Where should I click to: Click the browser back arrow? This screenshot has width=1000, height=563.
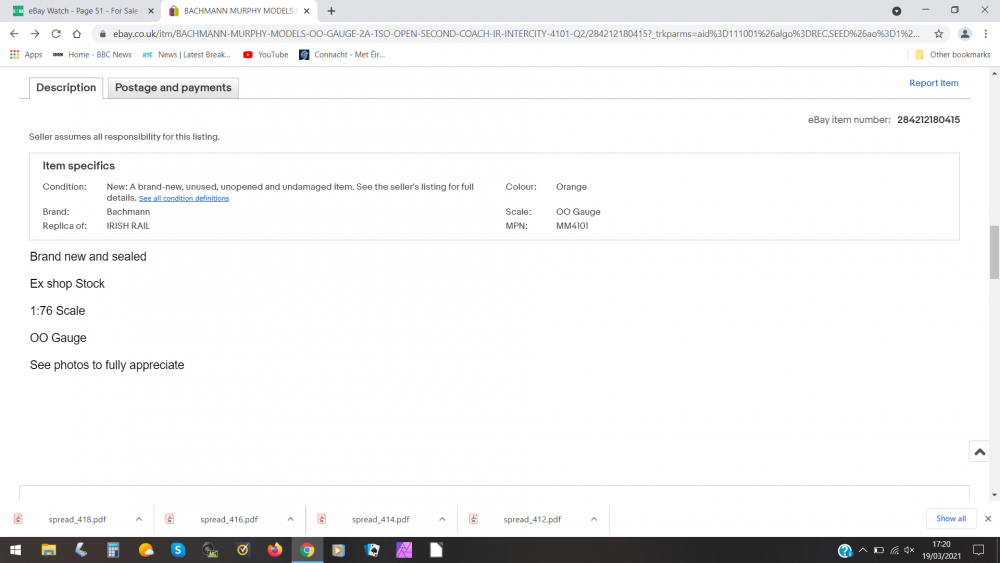click(14, 33)
